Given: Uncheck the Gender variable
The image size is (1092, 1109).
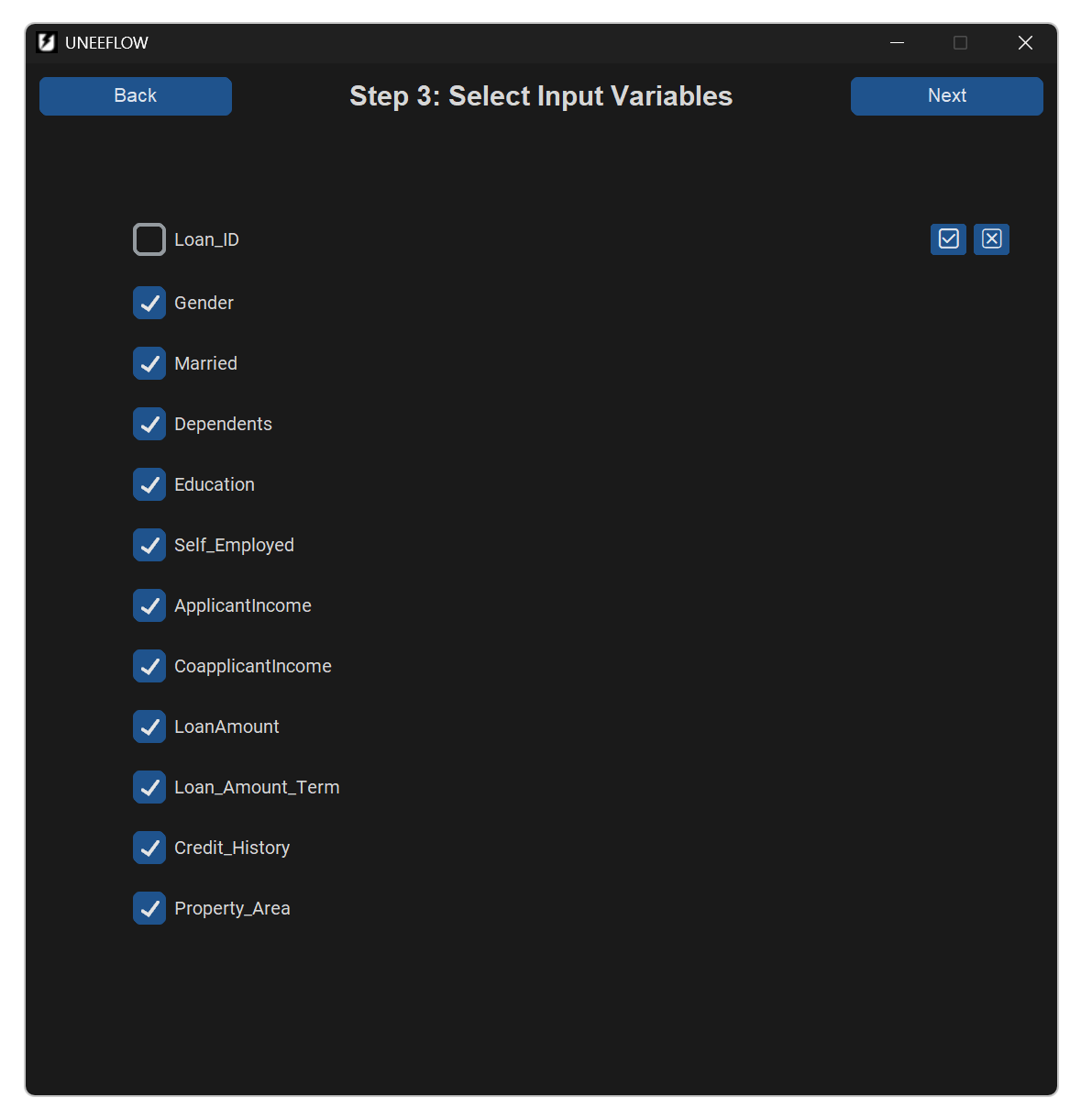Looking at the screenshot, I should (x=149, y=303).
